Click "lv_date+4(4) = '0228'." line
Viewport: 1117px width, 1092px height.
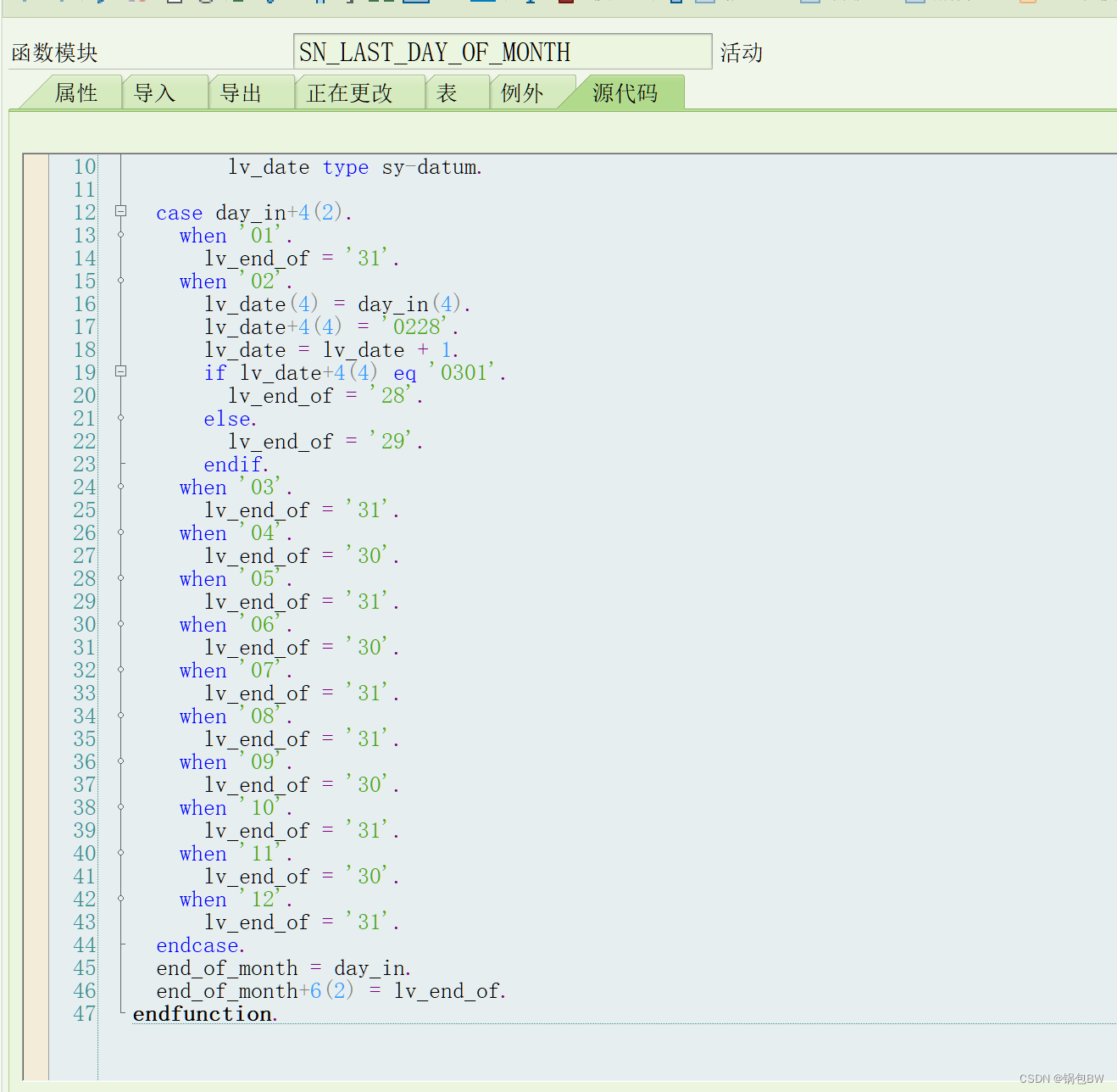pos(331,327)
